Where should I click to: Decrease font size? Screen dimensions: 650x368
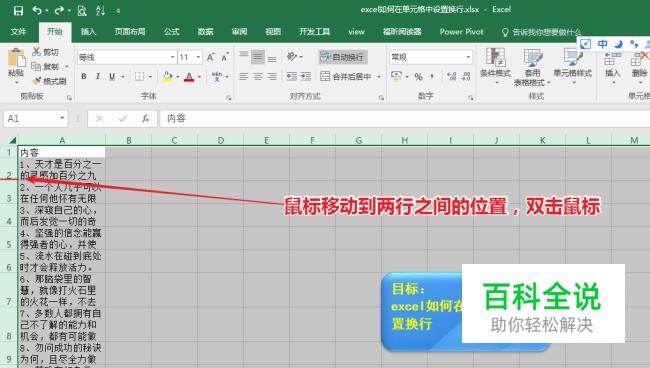coord(225,57)
